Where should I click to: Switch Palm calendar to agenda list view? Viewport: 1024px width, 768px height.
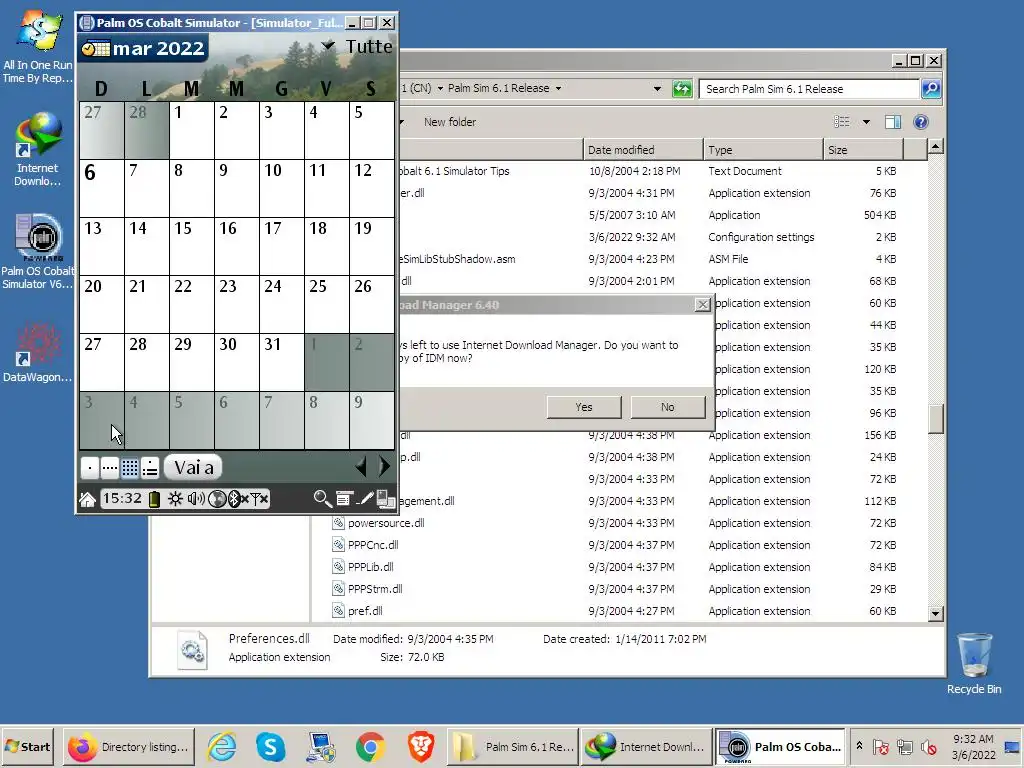[x=150, y=468]
